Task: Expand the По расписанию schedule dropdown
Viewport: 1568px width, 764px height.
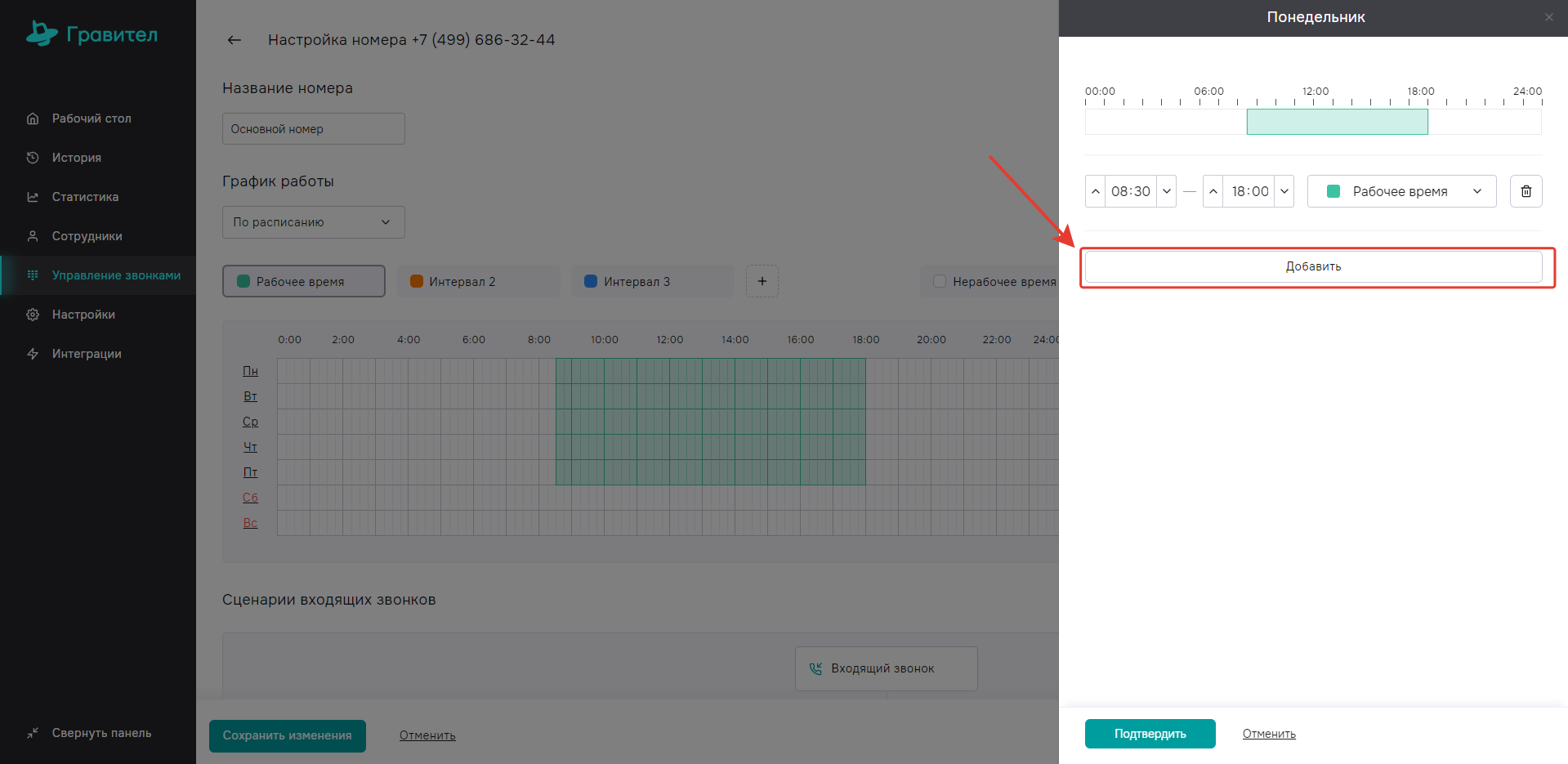Action: click(x=313, y=222)
